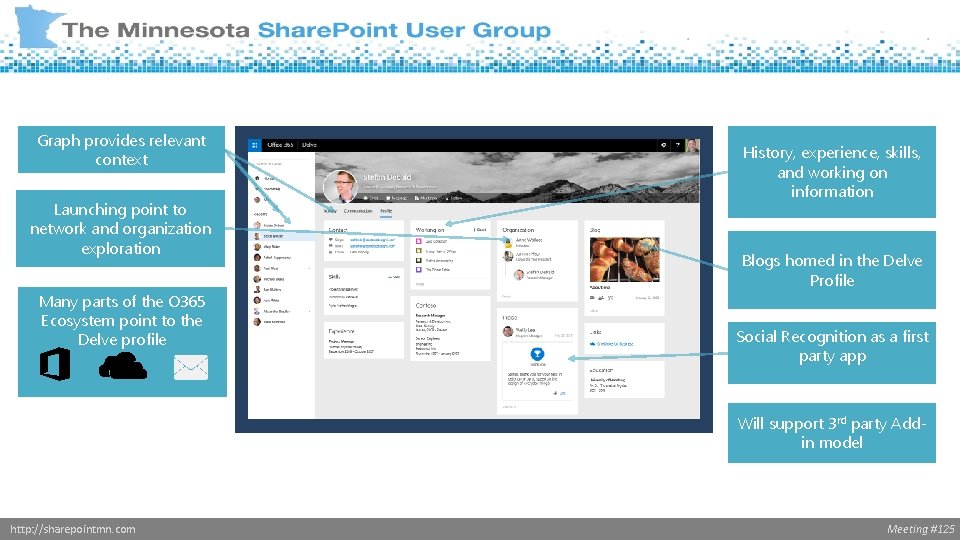This screenshot has height=540, width=960.
Task: Click the blue trophy praise icon
Action: [537, 354]
